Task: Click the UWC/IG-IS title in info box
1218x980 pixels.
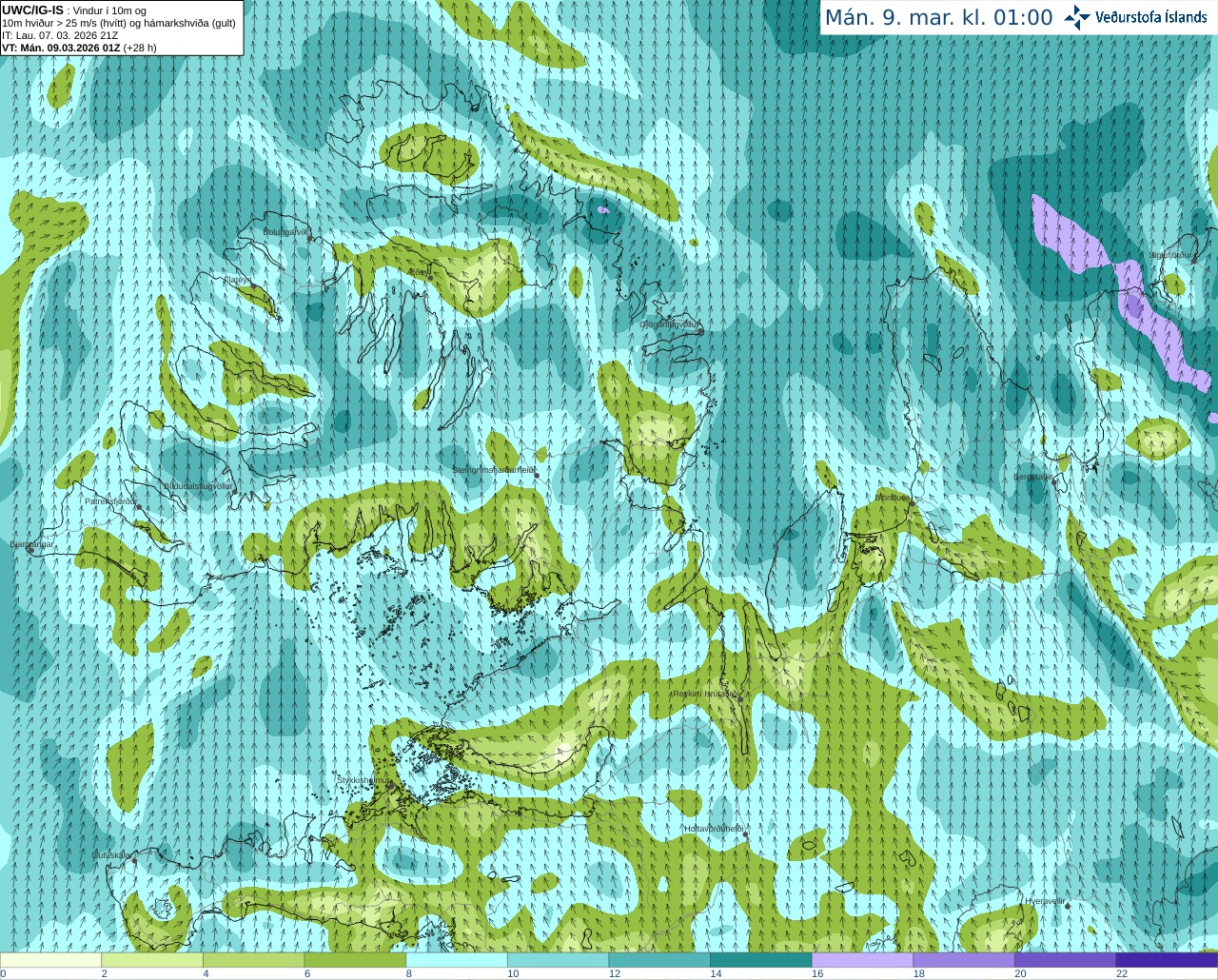Action: (32, 10)
